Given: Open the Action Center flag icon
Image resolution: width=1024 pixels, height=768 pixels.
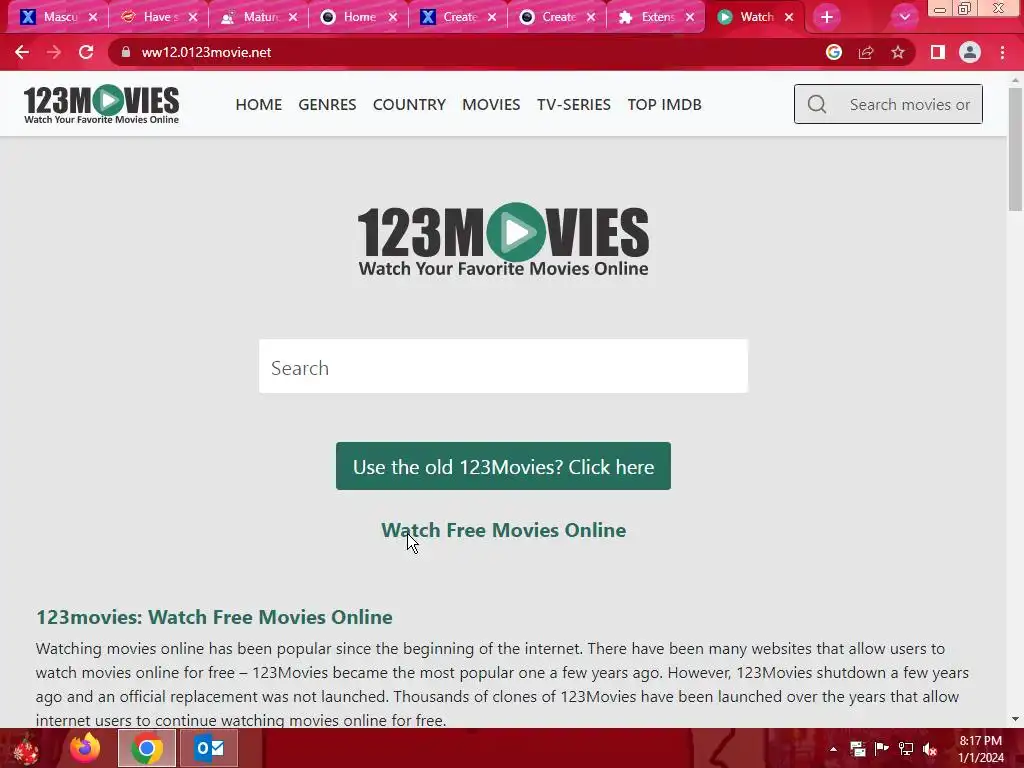Looking at the screenshot, I should coord(882,748).
